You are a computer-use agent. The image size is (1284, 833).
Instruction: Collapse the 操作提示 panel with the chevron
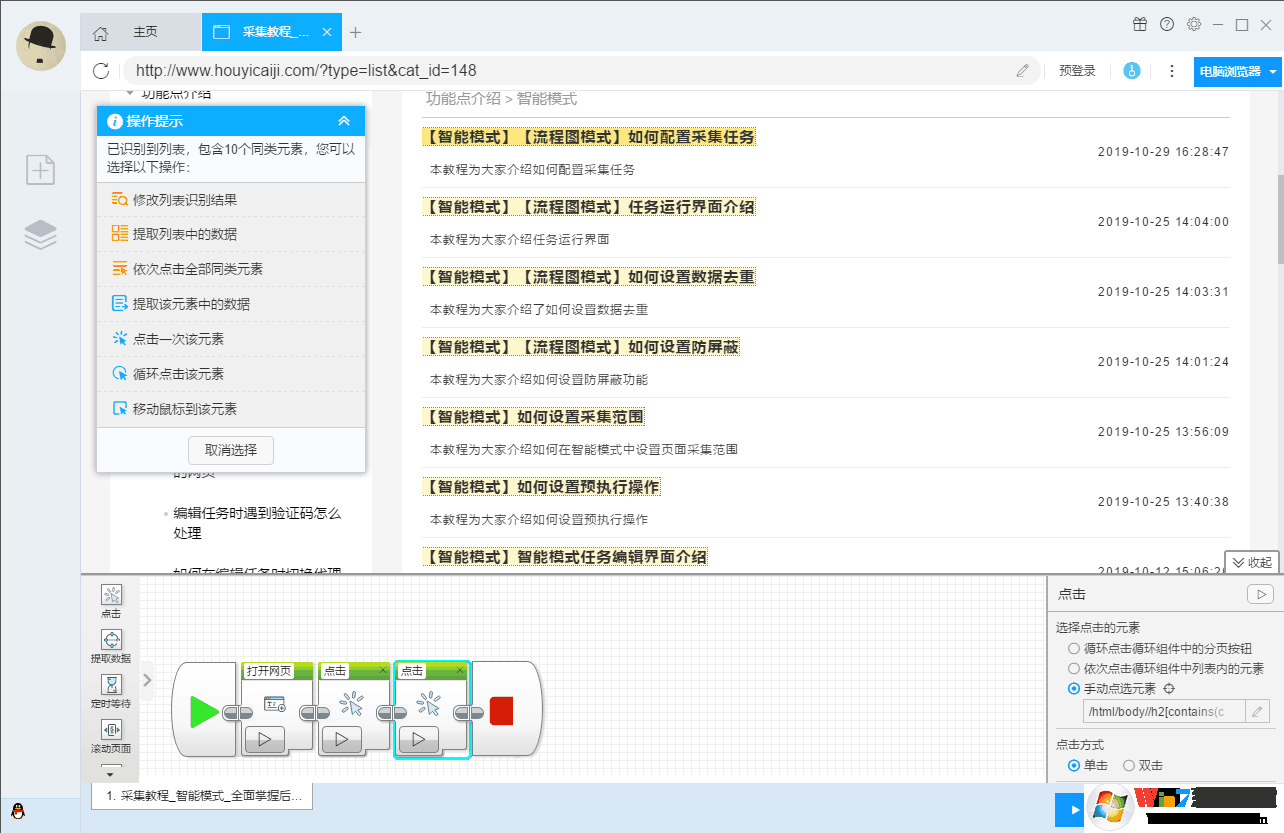click(346, 120)
